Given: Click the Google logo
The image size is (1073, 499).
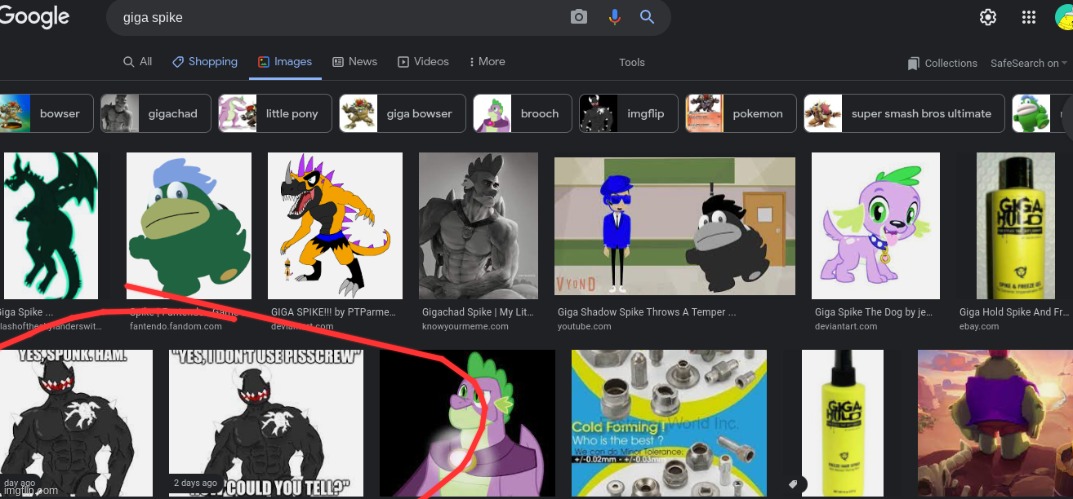Looking at the screenshot, I should coord(35,16).
